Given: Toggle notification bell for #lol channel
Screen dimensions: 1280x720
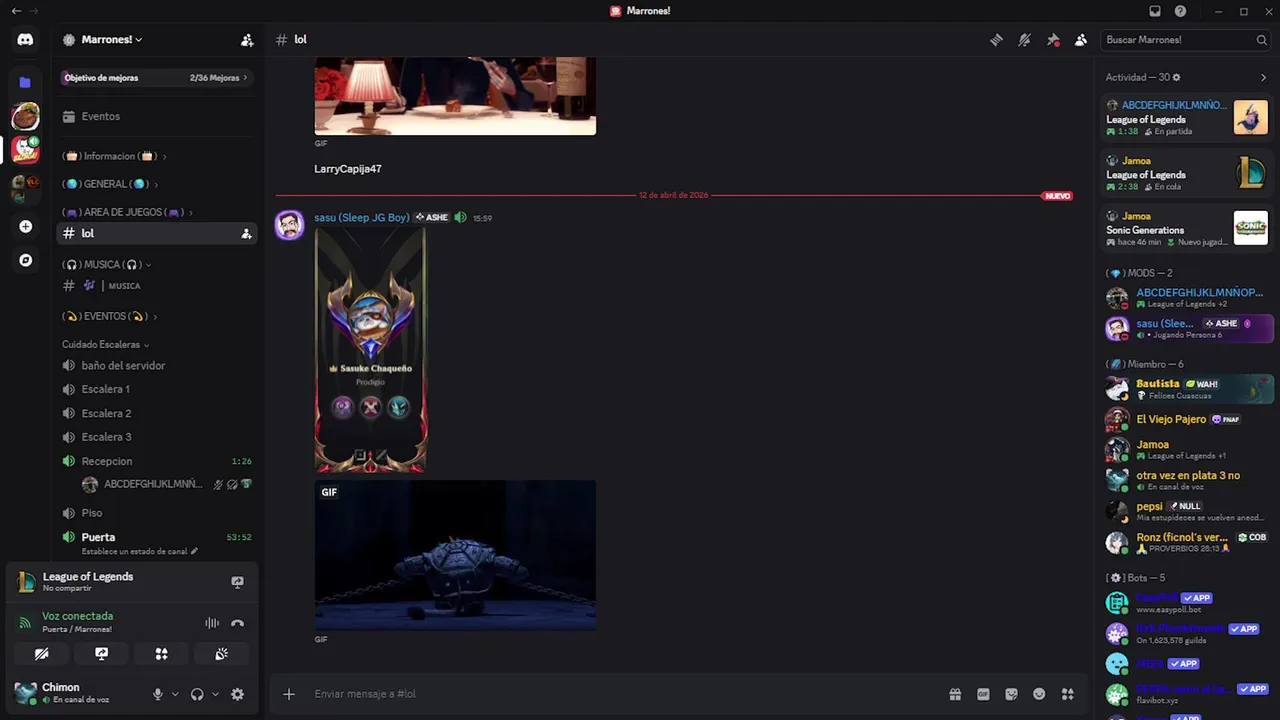Looking at the screenshot, I should pyautogui.click(x=1024, y=40).
